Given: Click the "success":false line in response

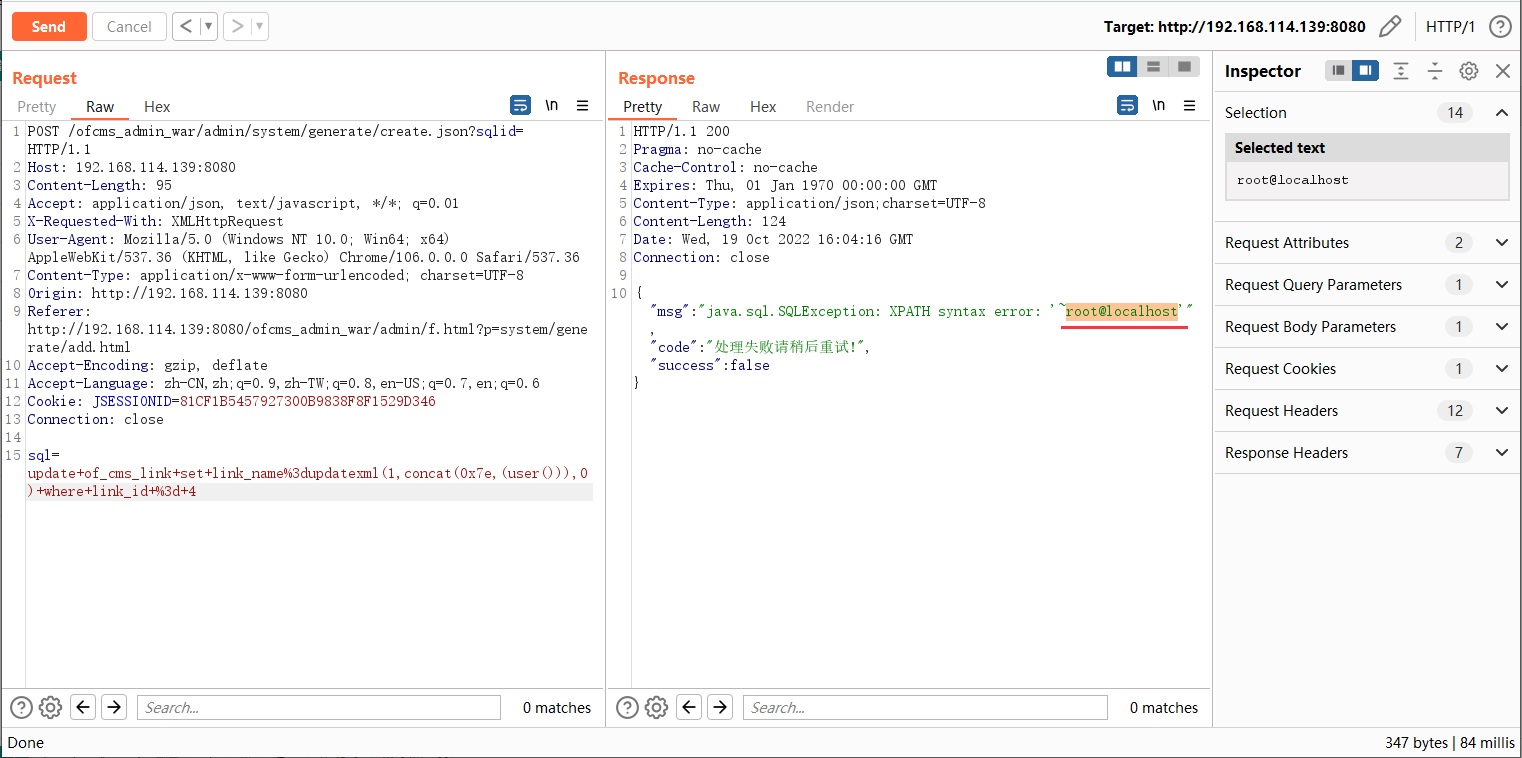Looking at the screenshot, I should coord(709,366).
